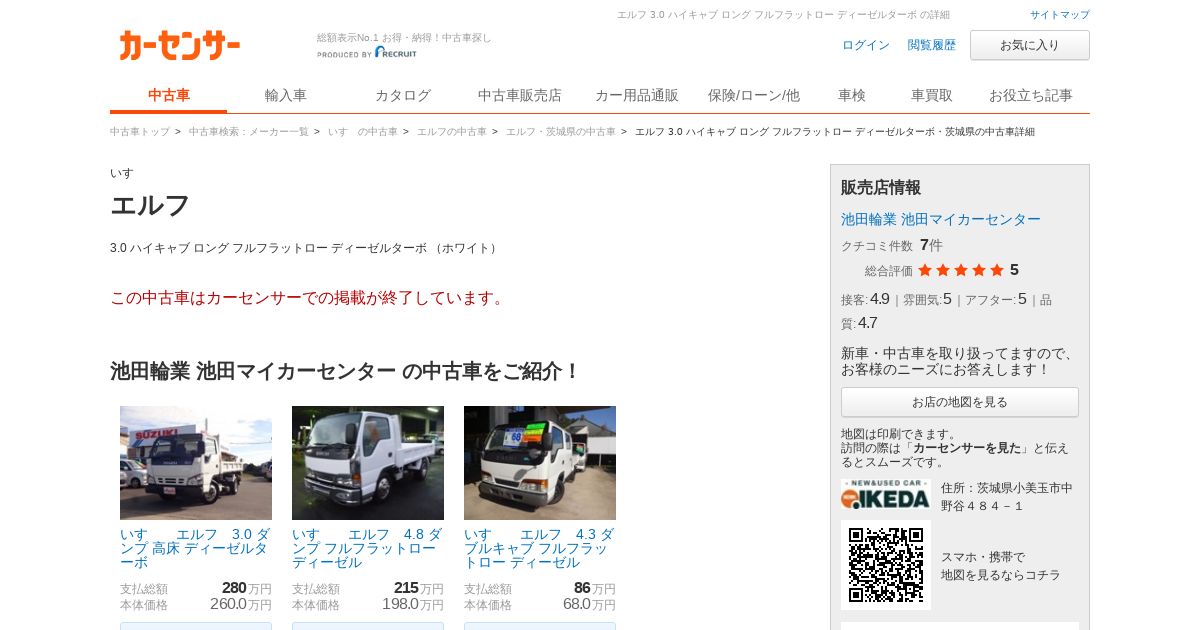The width and height of the screenshot is (1200, 630).
Task: Select カー用品通販 tab
Action: tap(637, 95)
